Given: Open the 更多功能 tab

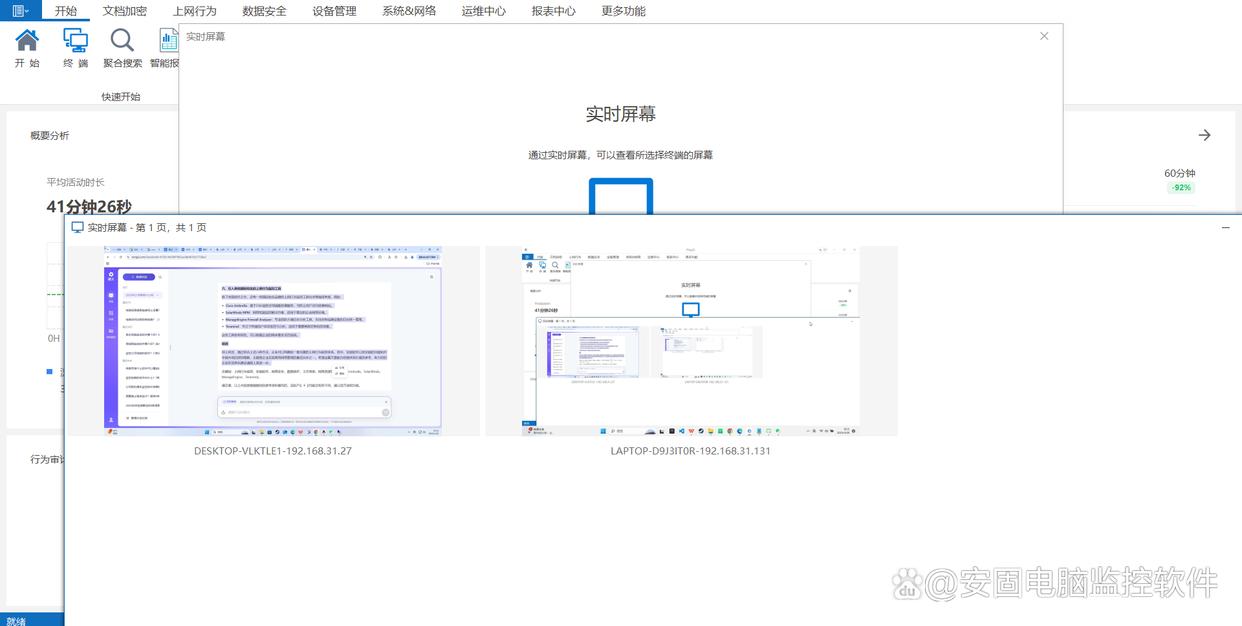Looking at the screenshot, I should [x=623, y=11].
